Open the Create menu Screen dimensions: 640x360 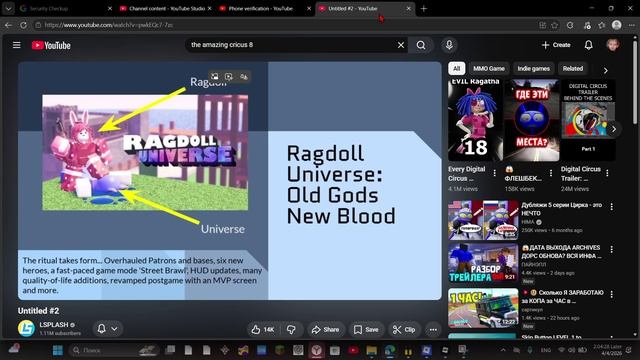[x=556, y=45]
